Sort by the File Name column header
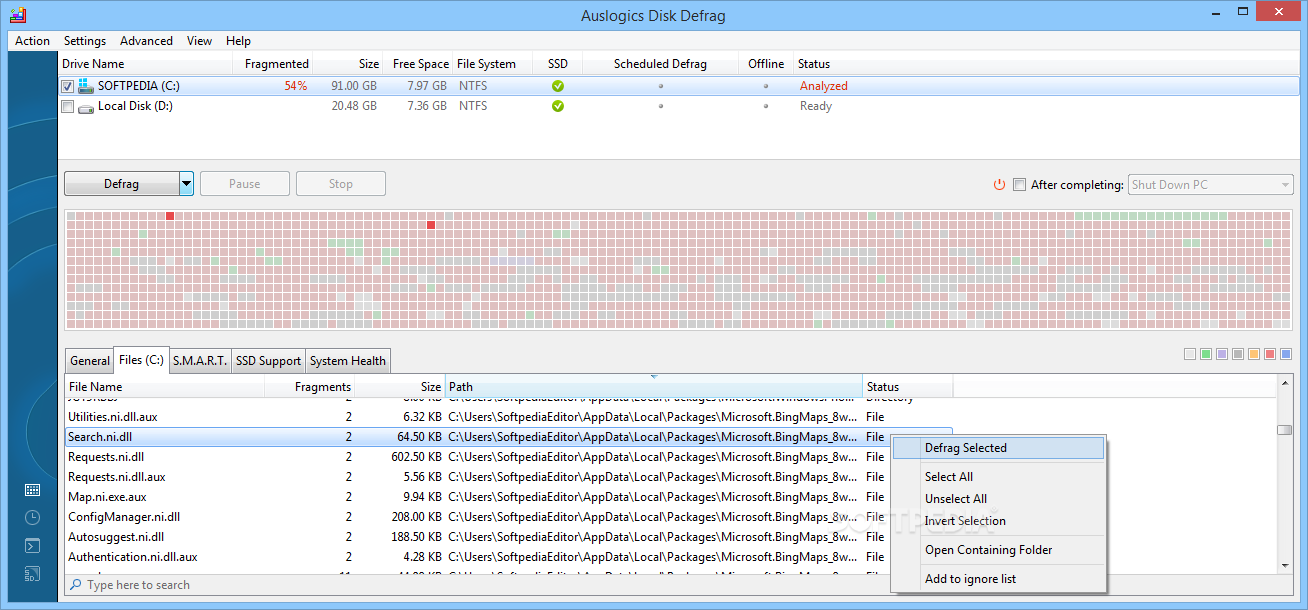 tap(165, 386)
